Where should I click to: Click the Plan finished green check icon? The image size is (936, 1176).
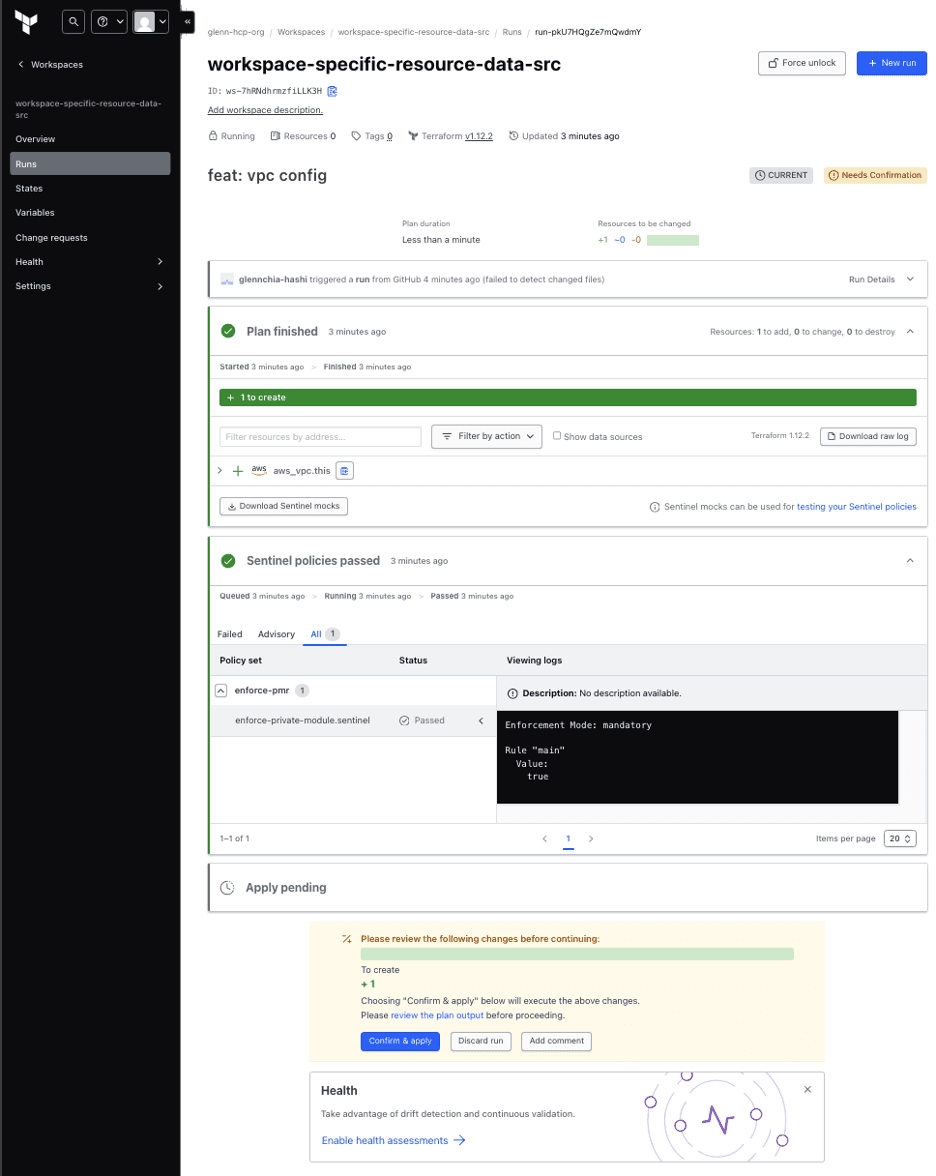point(228,331)
